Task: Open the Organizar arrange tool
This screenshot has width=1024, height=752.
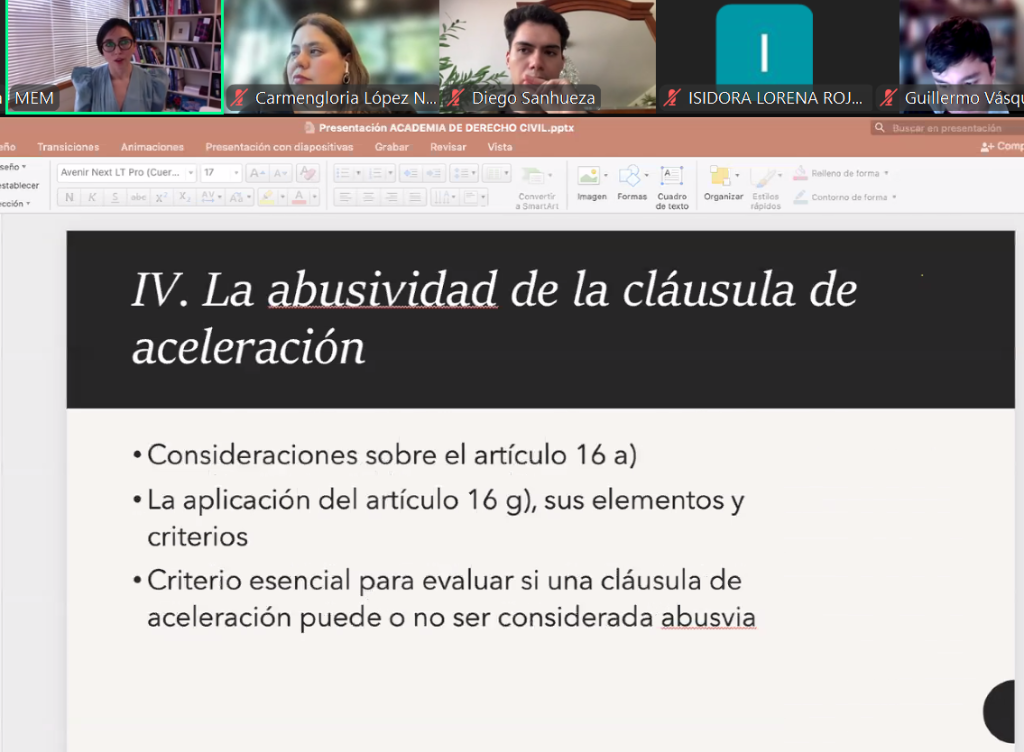Action: click(x=722, y=182)
